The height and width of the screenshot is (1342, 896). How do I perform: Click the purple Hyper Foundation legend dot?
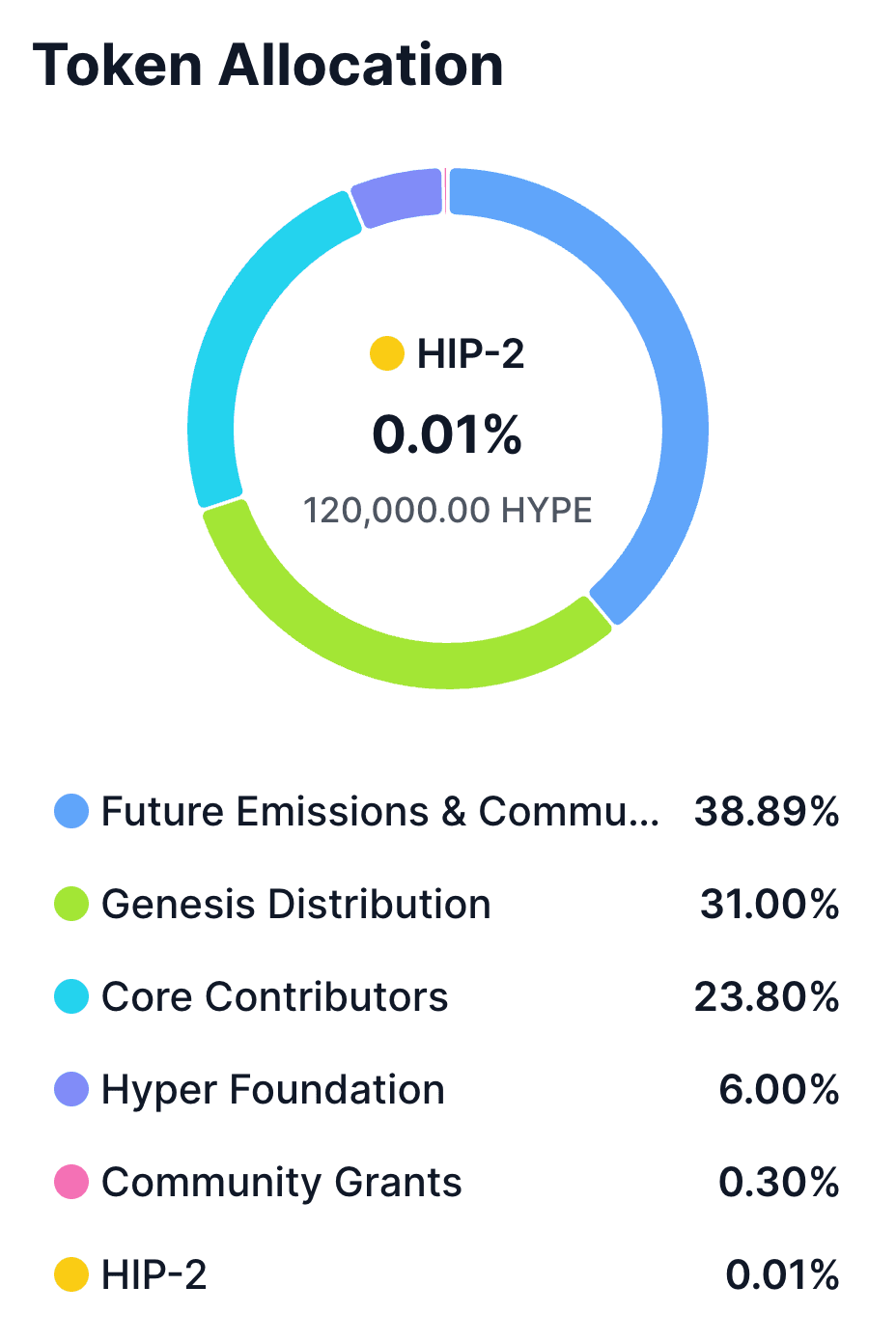coord(71,1090)
